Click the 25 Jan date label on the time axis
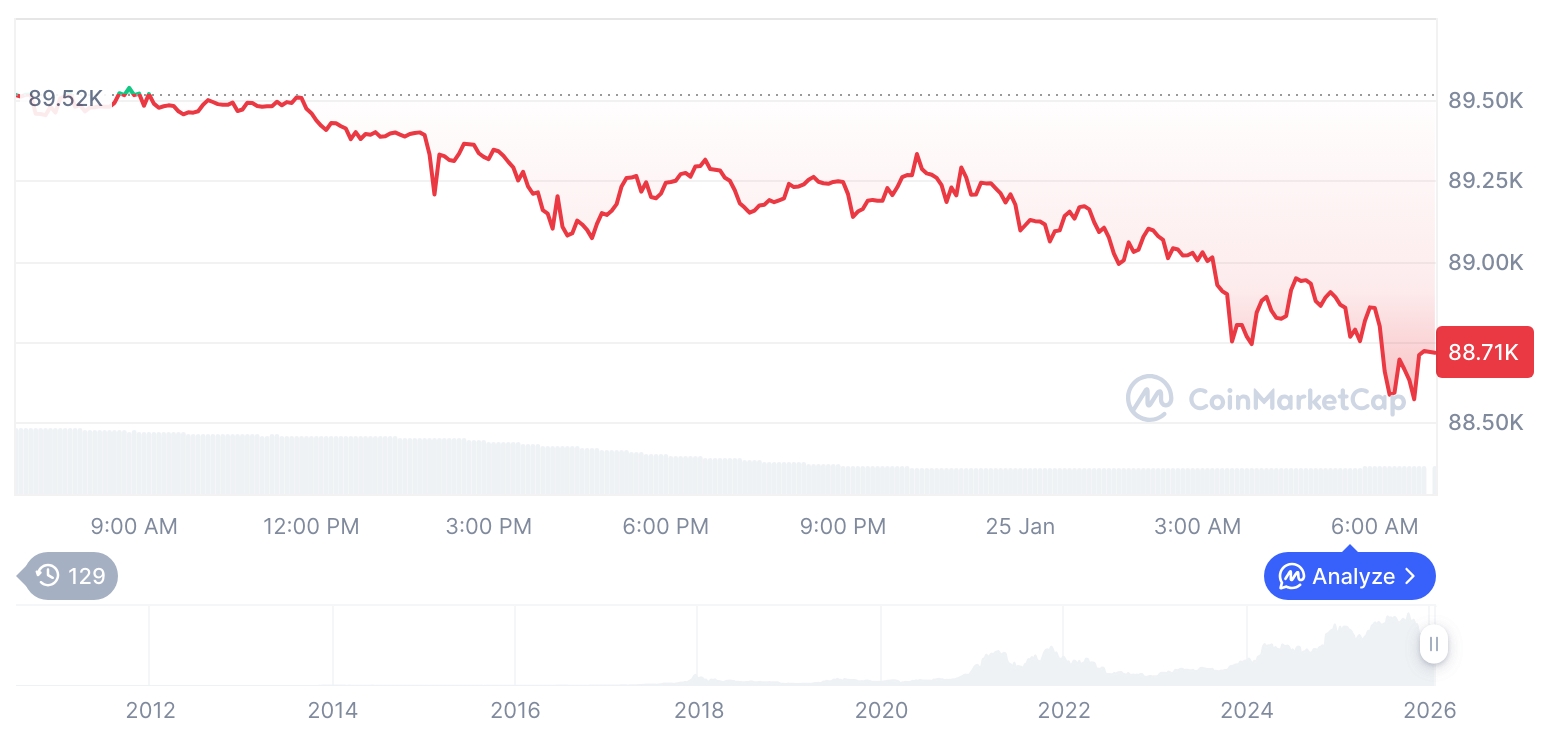Image resolution: width=1566 pixels, height=732 pixels. (x=1020, y=526)
